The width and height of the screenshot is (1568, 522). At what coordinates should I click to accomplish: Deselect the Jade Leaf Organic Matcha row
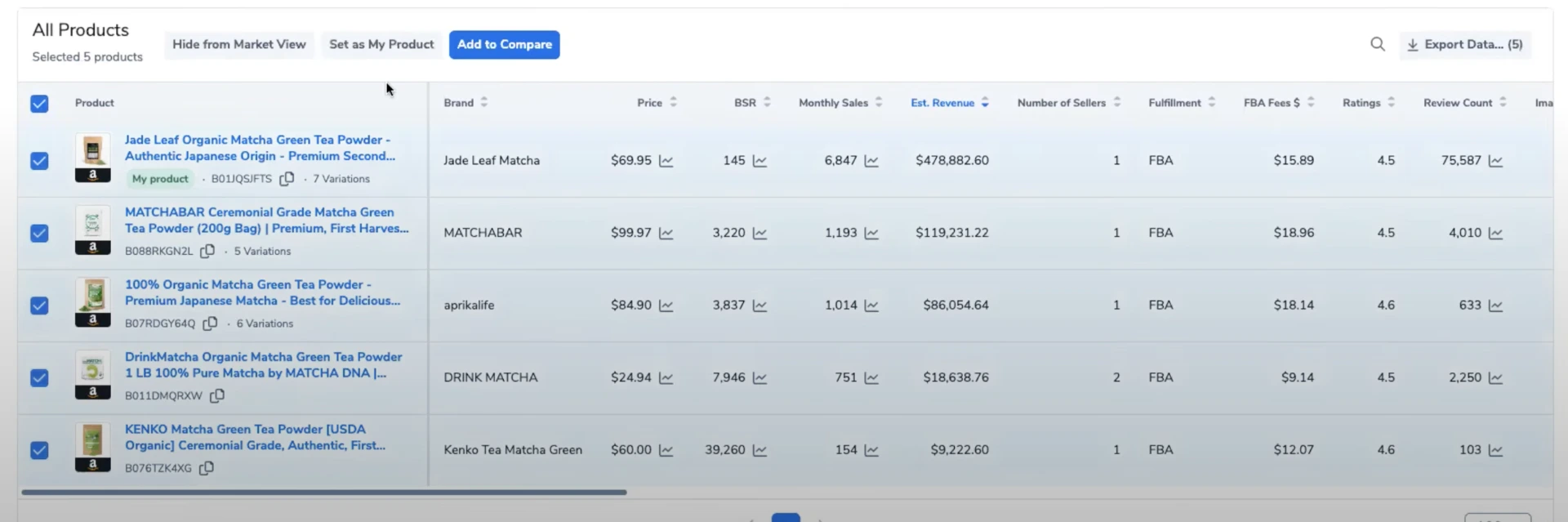click(39, 161)
